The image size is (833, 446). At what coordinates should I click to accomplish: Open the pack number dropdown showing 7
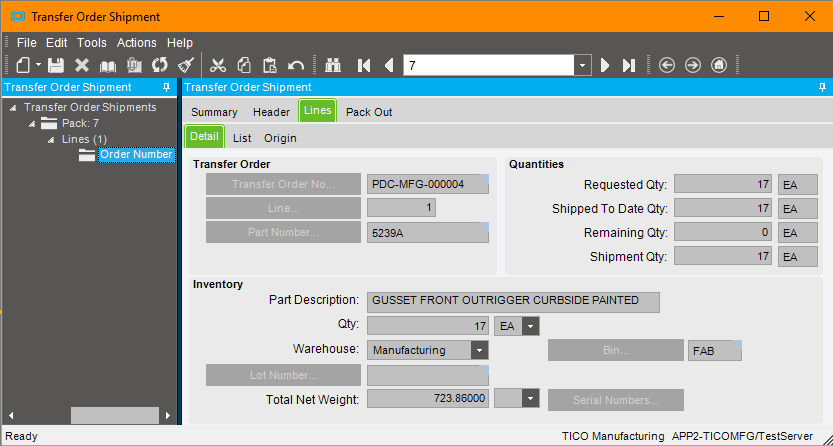[582, 66]
